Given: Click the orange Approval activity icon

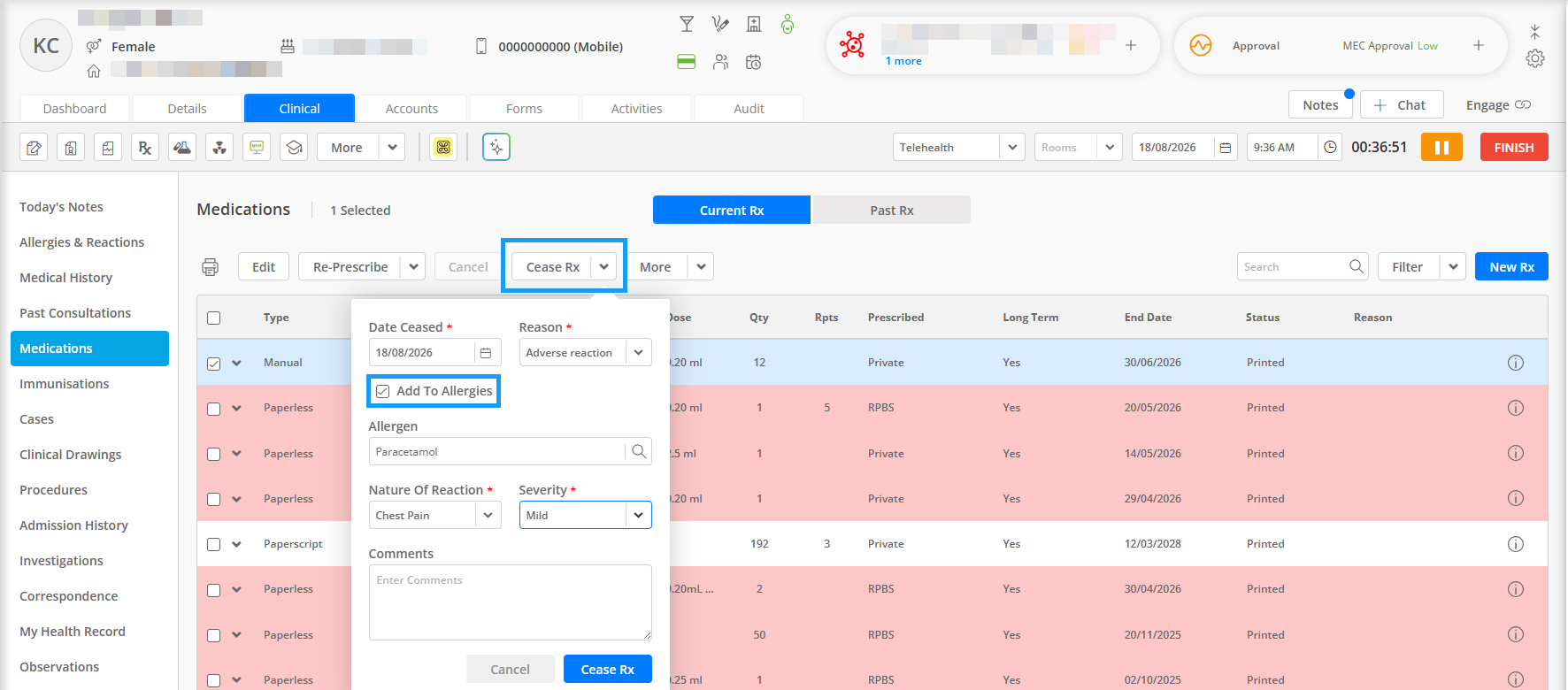Looking at the screenshot, I should pyautogui.click(x=1201, y=45).
